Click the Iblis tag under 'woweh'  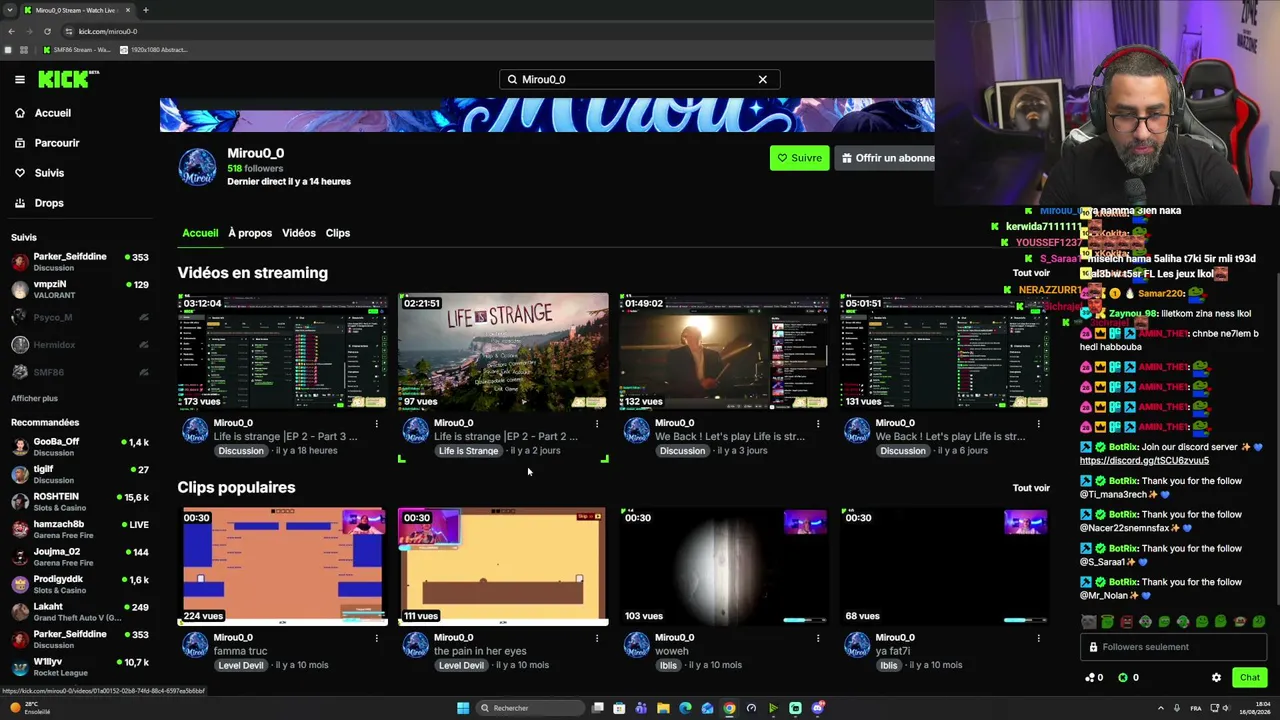coord(668,665)
